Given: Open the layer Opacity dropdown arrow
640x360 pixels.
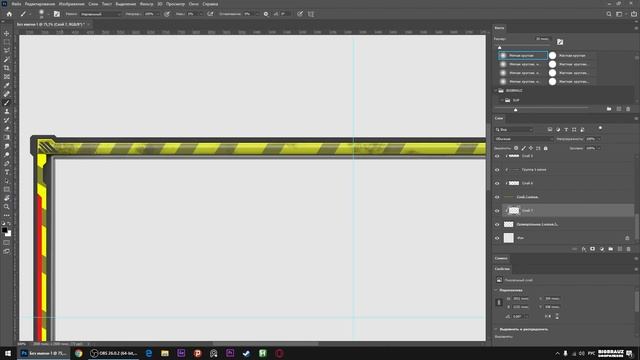Looking at the screenshot, I should pyautogui.click(x=598, y=139).
